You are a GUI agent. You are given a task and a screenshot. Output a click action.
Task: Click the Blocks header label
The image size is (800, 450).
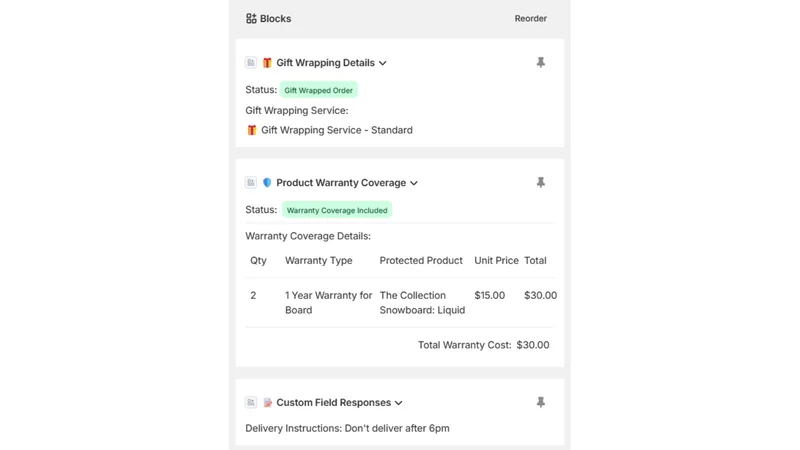[x=276, y=18]
